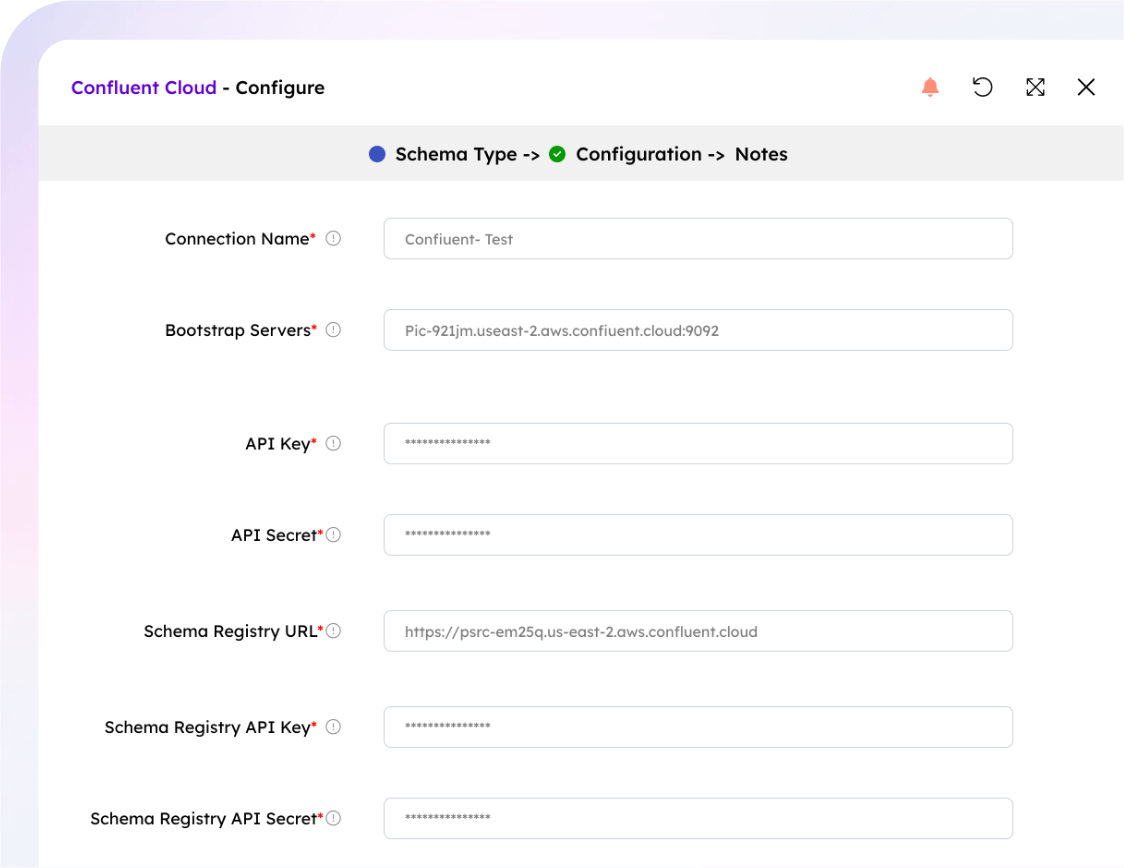Viewport: 1124px width, 868px height.
Task: Click the "Configure" title text
Action: click(x=280, y=88)
